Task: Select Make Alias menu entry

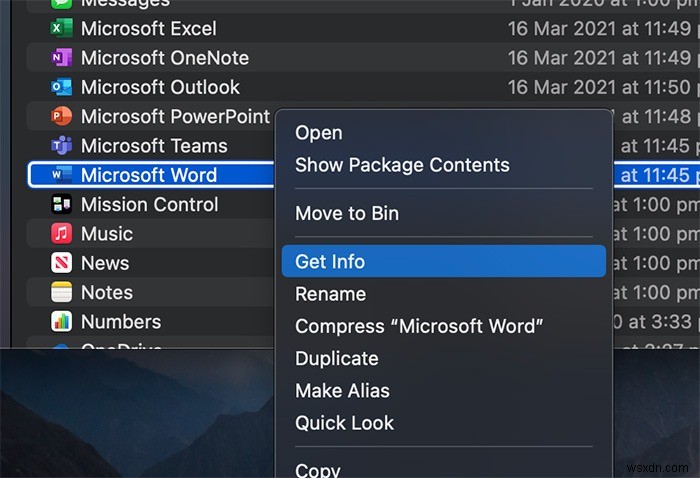Action: tap(342, 391)
